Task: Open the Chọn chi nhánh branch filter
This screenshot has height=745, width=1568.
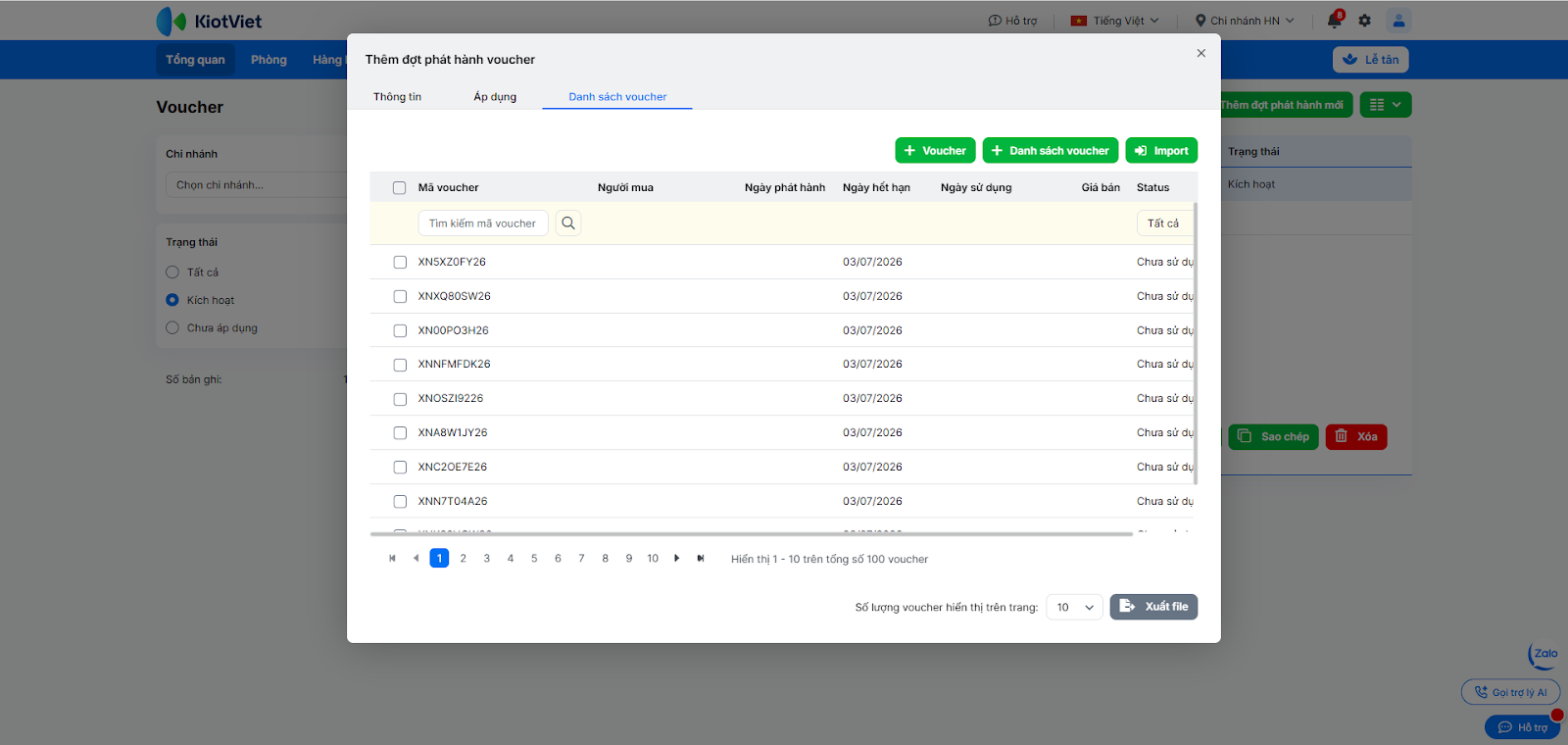Action: (x=257, y=185)
